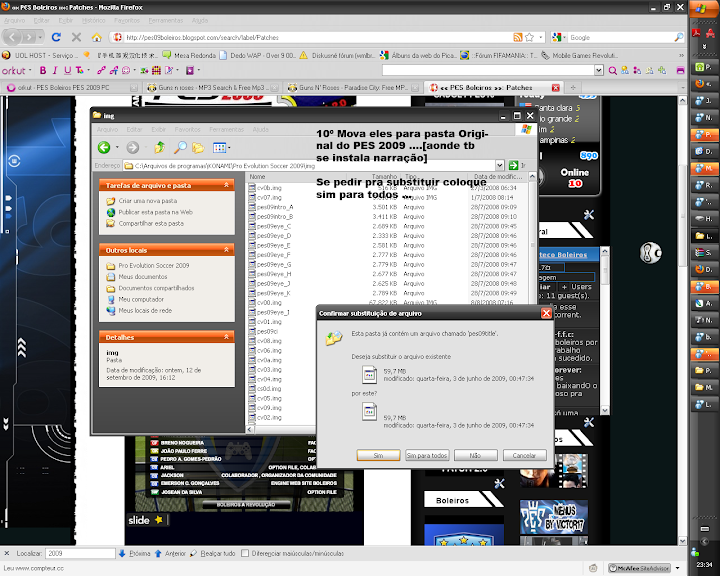Click the Firefox back navigation button
This screenshot has height=576, width=720.
(x=12, y=37)
